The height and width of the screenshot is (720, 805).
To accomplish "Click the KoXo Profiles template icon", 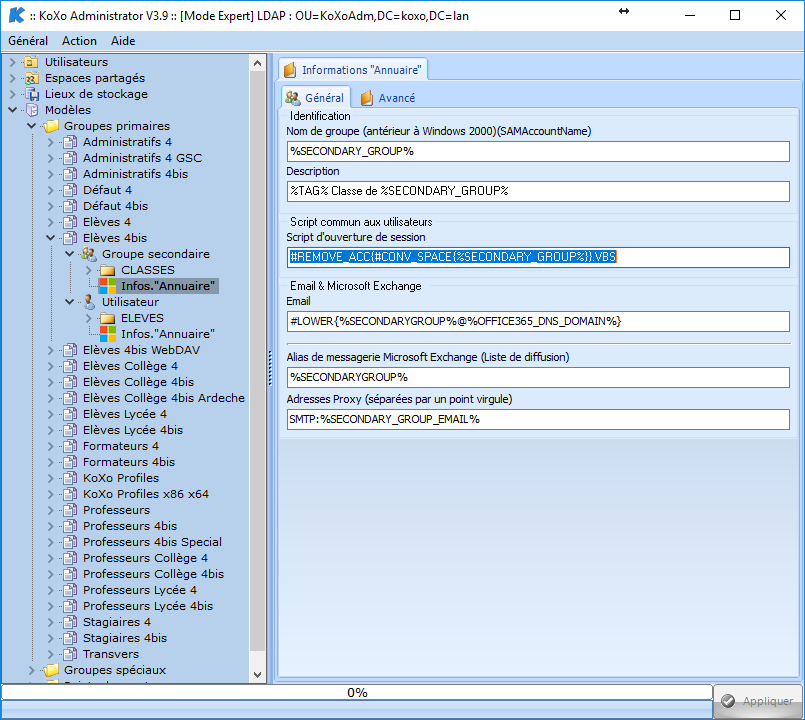I will click(x=70, y=478).
